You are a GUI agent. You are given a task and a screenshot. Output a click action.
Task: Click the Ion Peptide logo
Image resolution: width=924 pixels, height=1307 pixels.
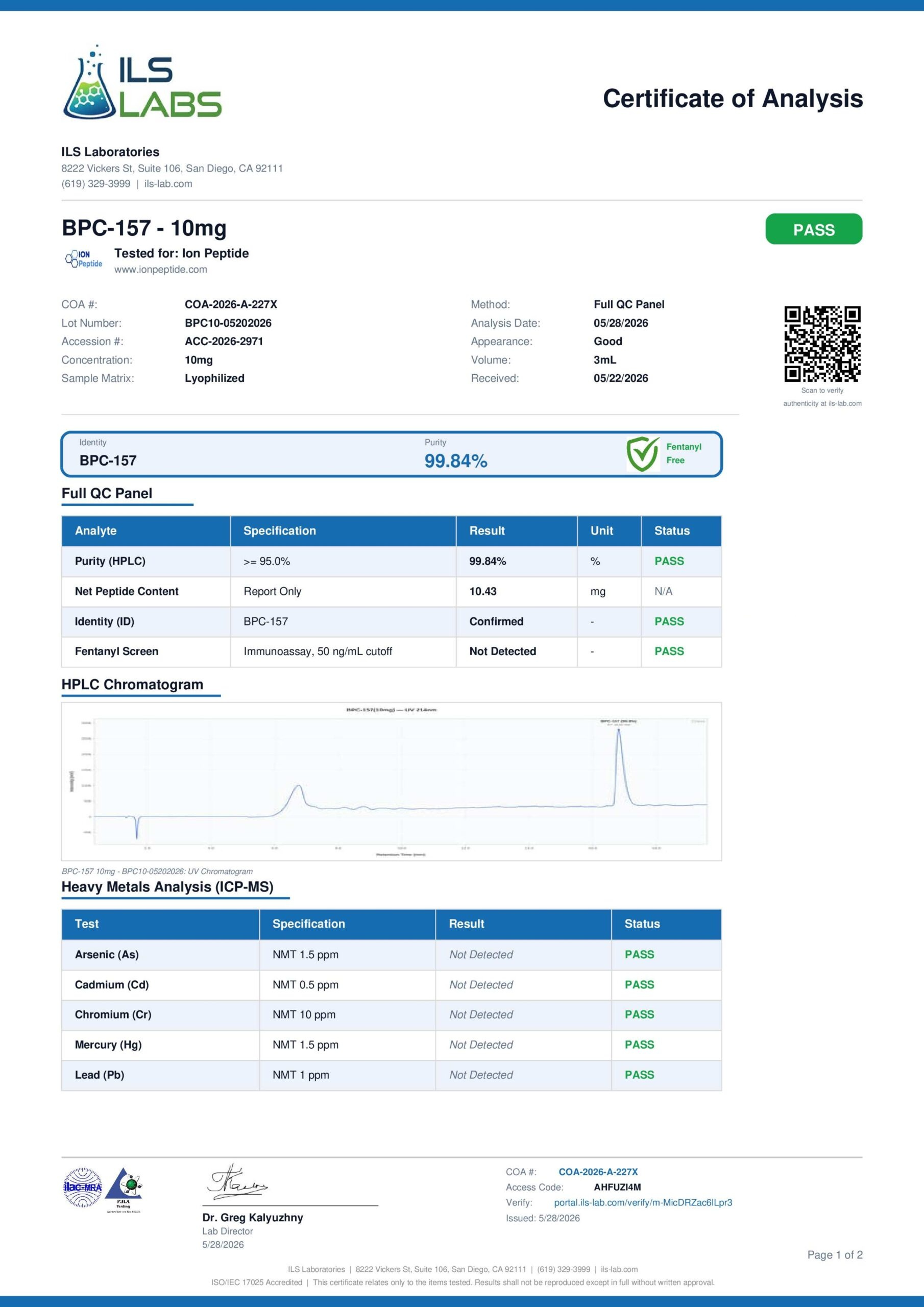point(84,259)
